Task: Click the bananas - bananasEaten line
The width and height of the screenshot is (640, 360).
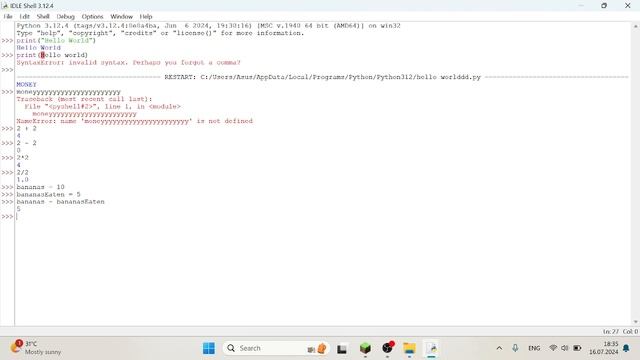Action: pos(60,202)
